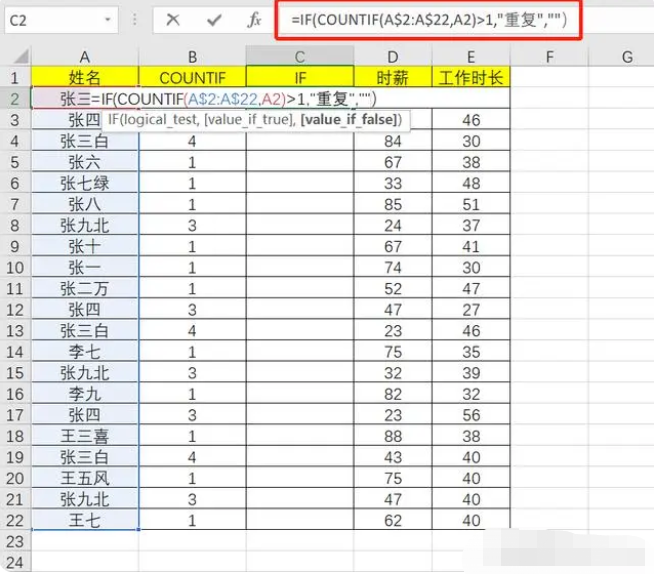654x574 pixels.
Task: Select column D header
Action: click(x=393, y=57)
